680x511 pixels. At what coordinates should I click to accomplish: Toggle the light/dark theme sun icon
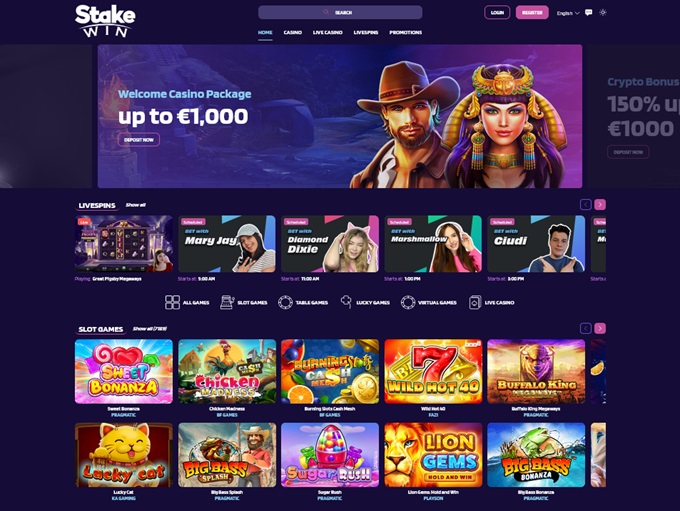[603, 13]
